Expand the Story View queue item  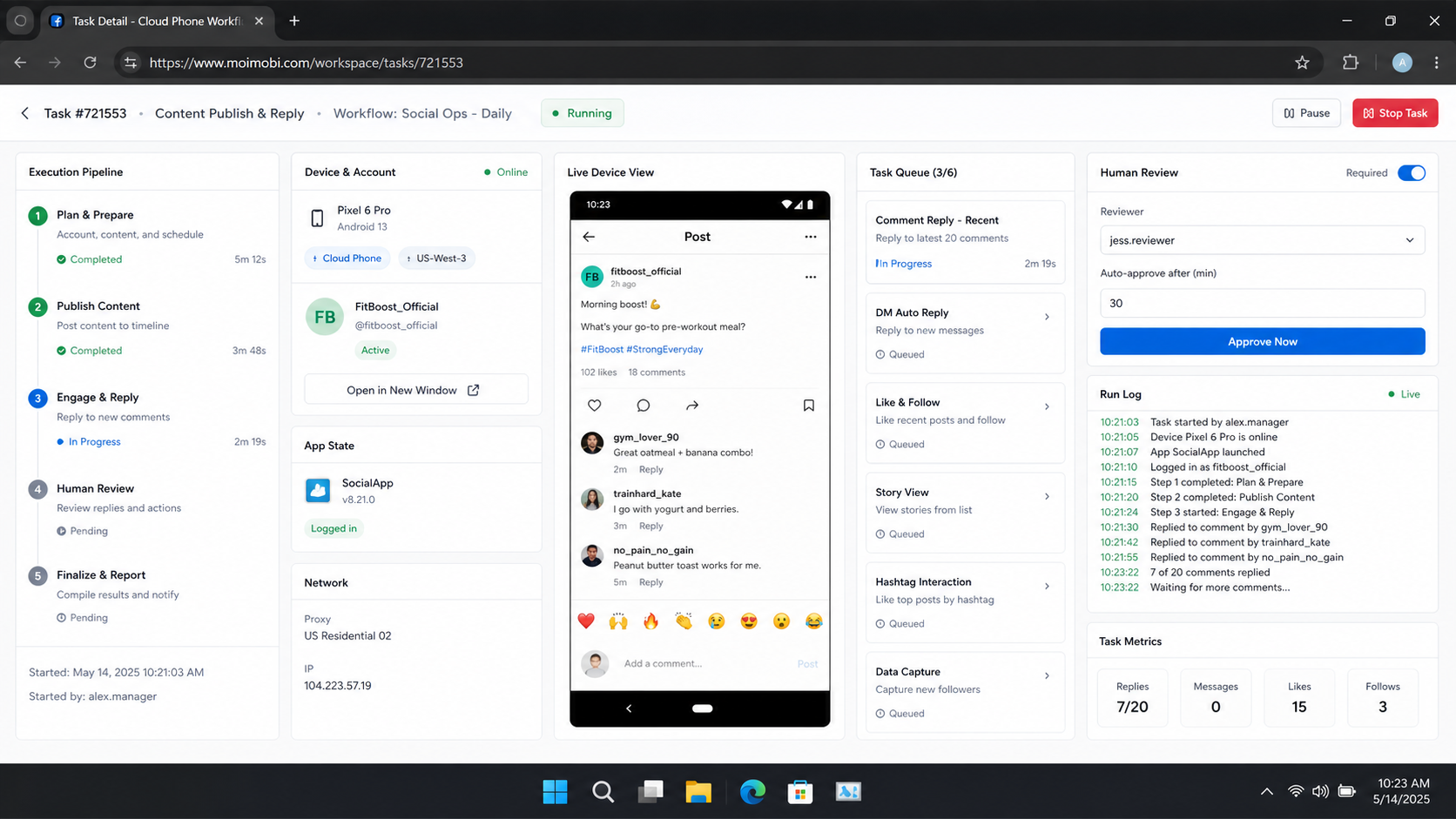[1047, 496]
